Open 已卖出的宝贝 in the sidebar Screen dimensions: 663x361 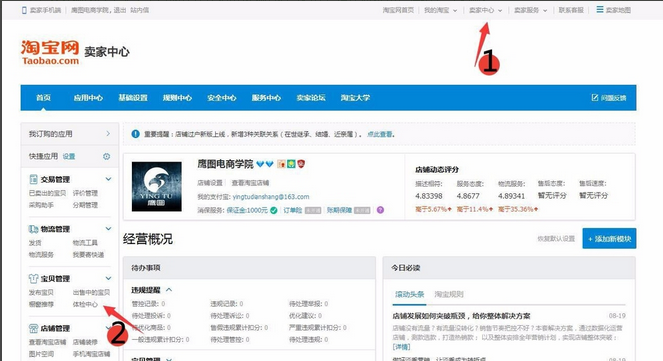click(x=47, y=193)
